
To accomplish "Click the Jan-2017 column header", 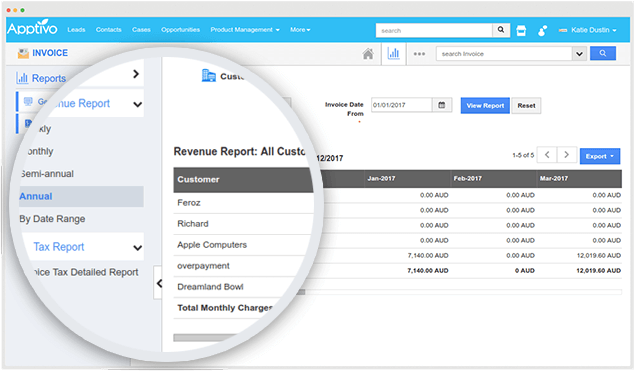I will (407, 179).
